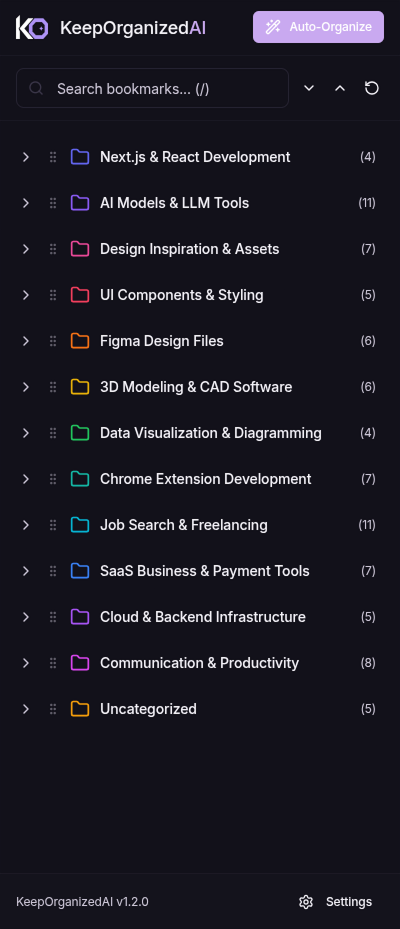Image resolution: width=400 pixels, height=929 pixels.
Task: Select the Figma Design Files folder name
Action: (162, 341)
